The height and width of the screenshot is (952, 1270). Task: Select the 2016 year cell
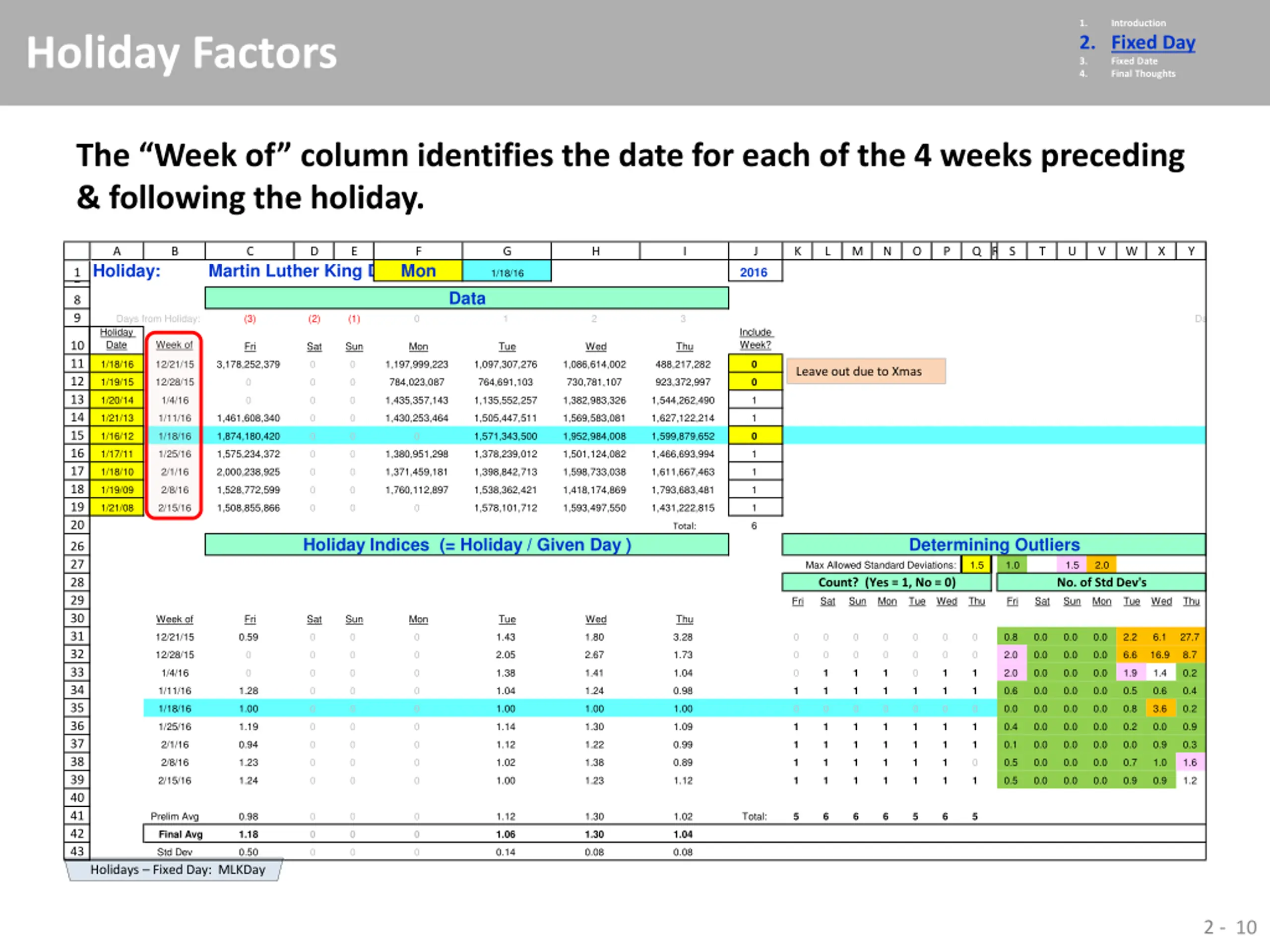(755, 272)
